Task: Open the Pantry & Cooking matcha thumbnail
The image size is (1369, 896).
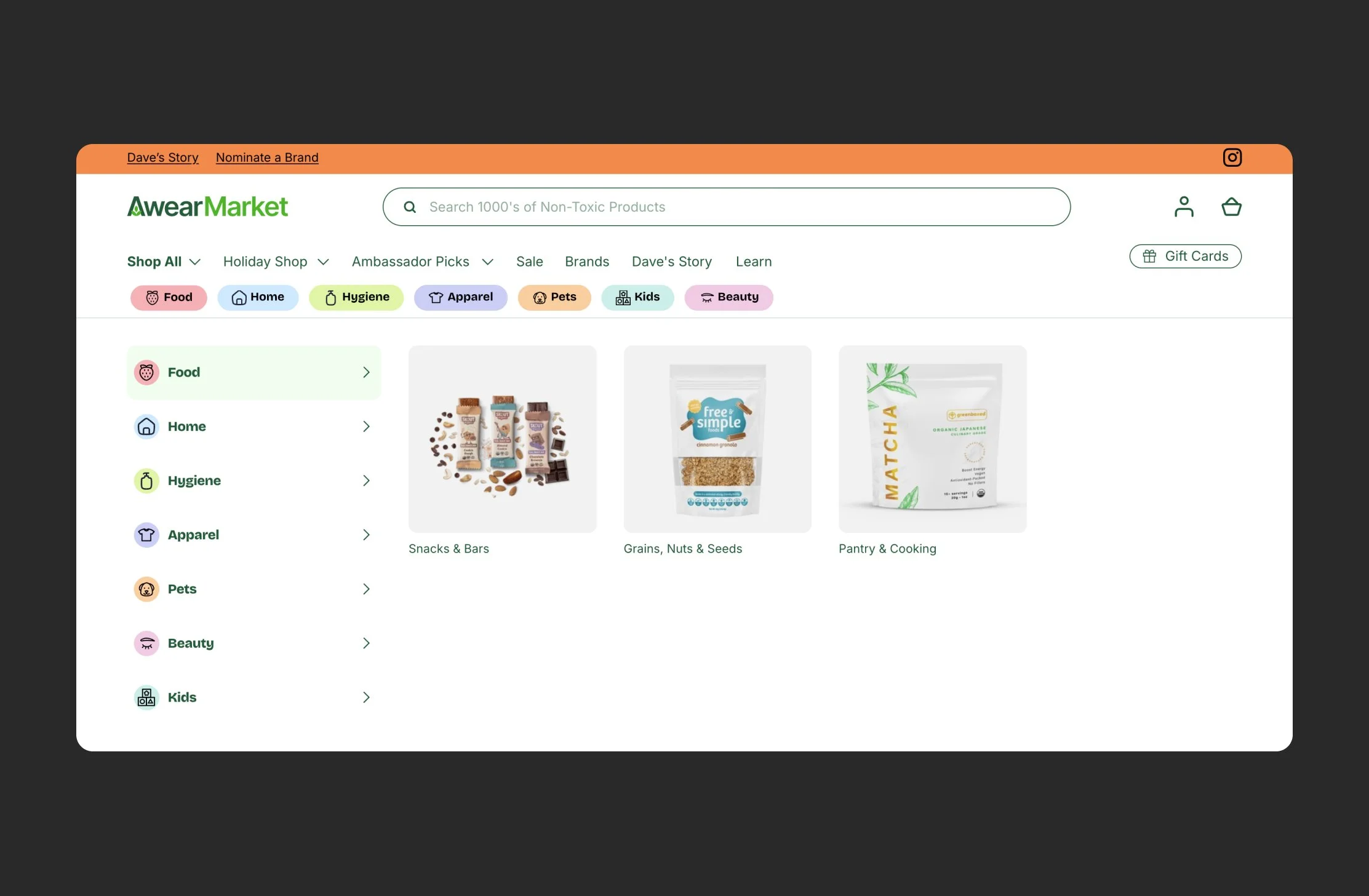Action: [933, 439]
